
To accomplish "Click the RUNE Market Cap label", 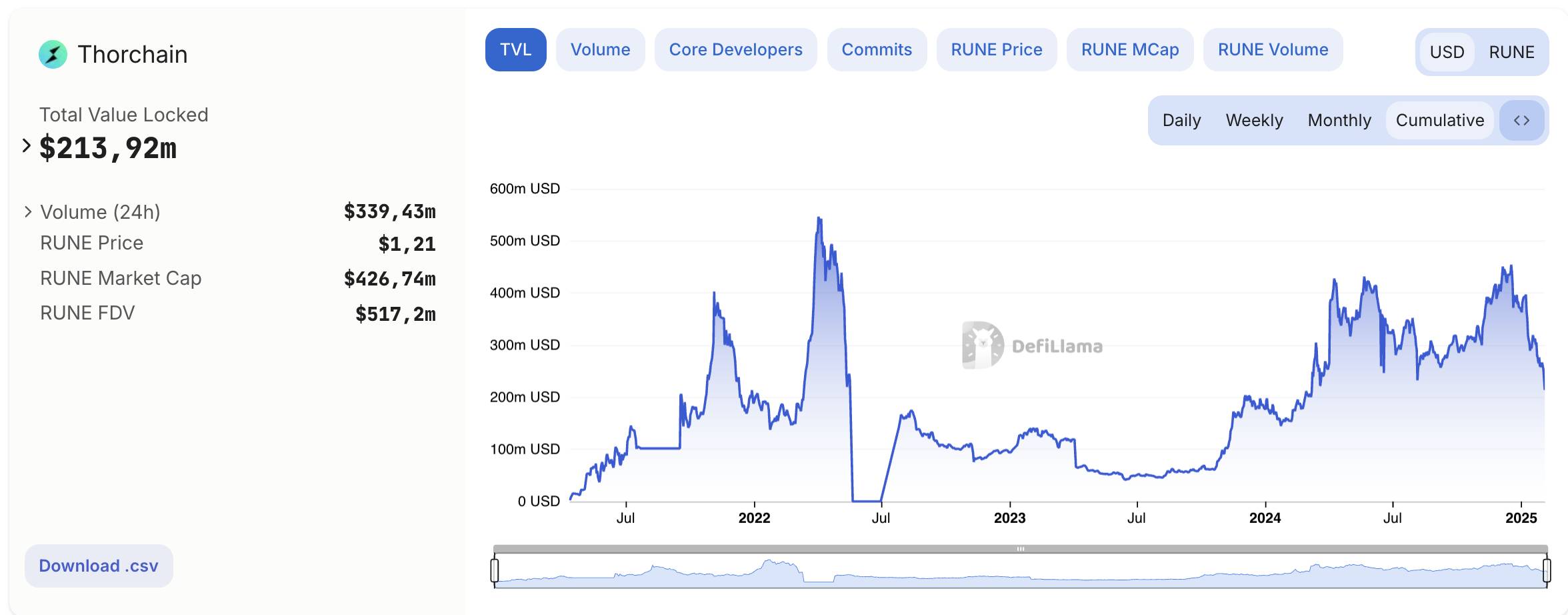I will [x=121, y=278].
